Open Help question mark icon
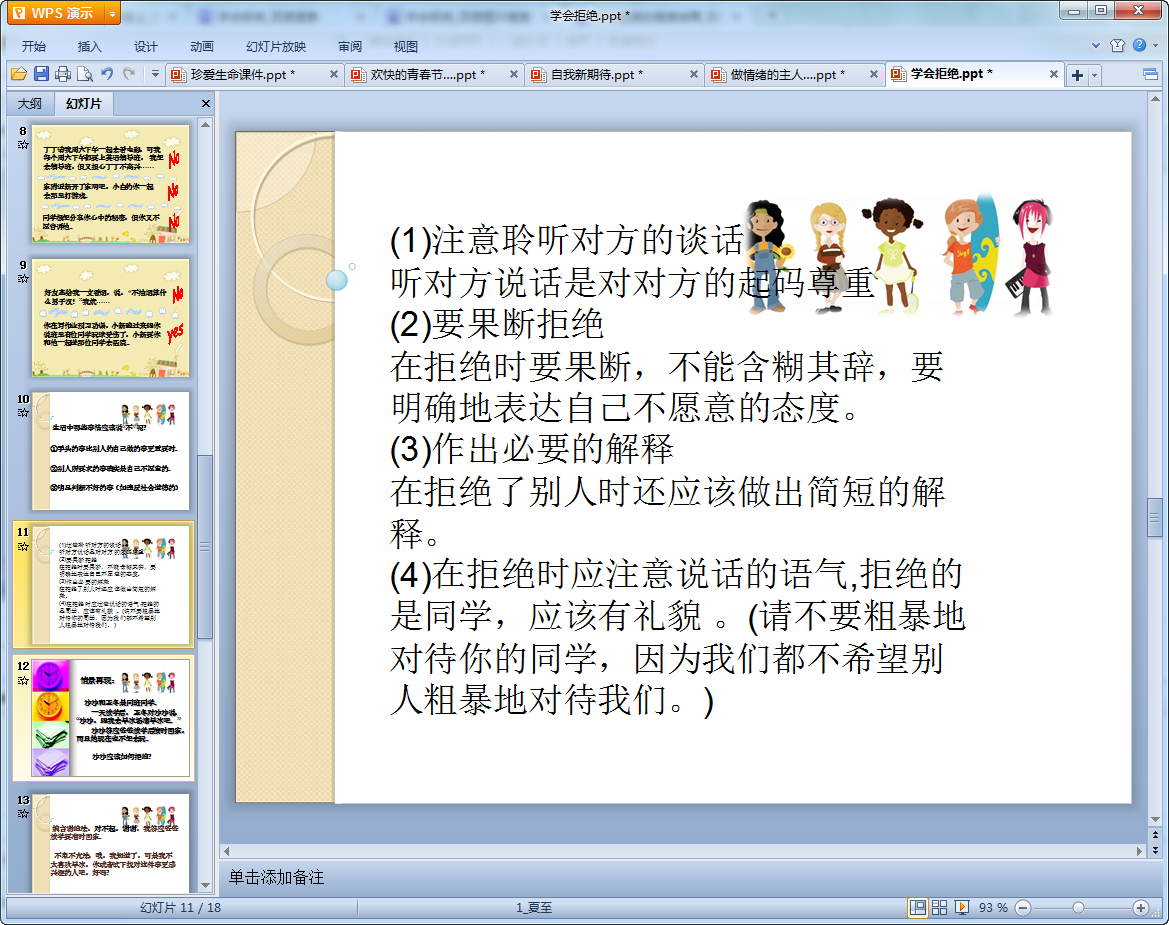This screenshot has width=1169, height=925. click(x=1139, y=45)
